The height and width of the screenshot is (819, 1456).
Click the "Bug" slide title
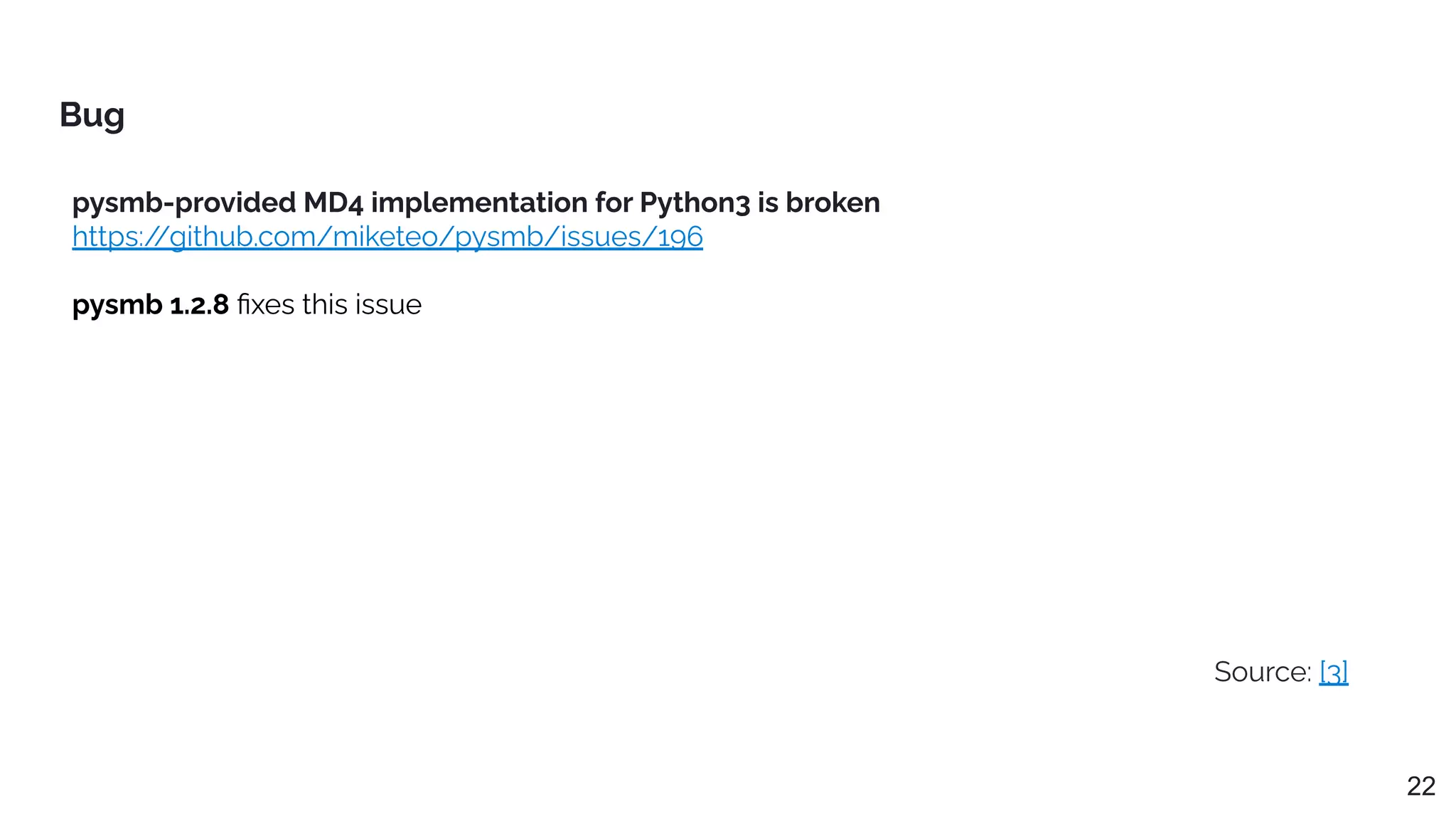tap(92, 115)
